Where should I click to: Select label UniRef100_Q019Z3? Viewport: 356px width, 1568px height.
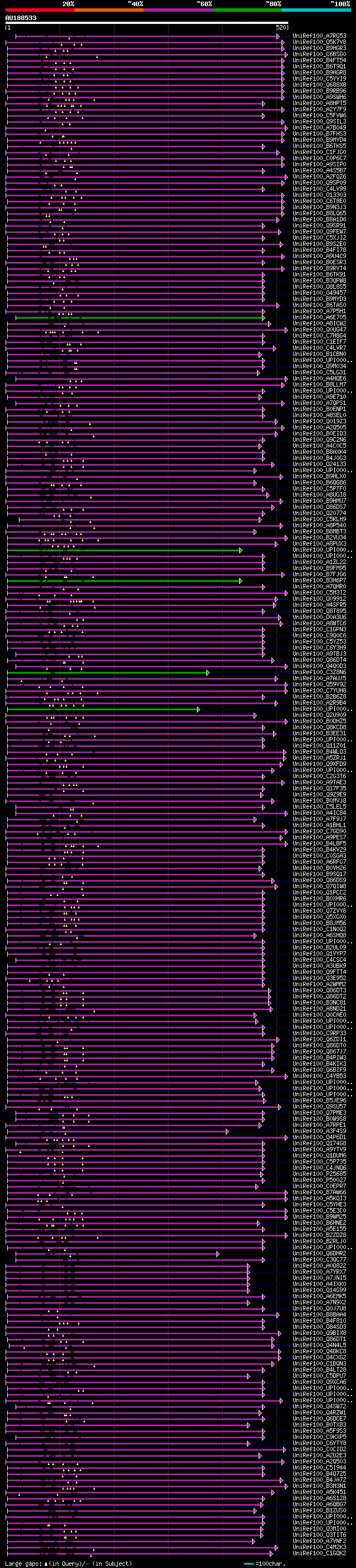[319, 421]
